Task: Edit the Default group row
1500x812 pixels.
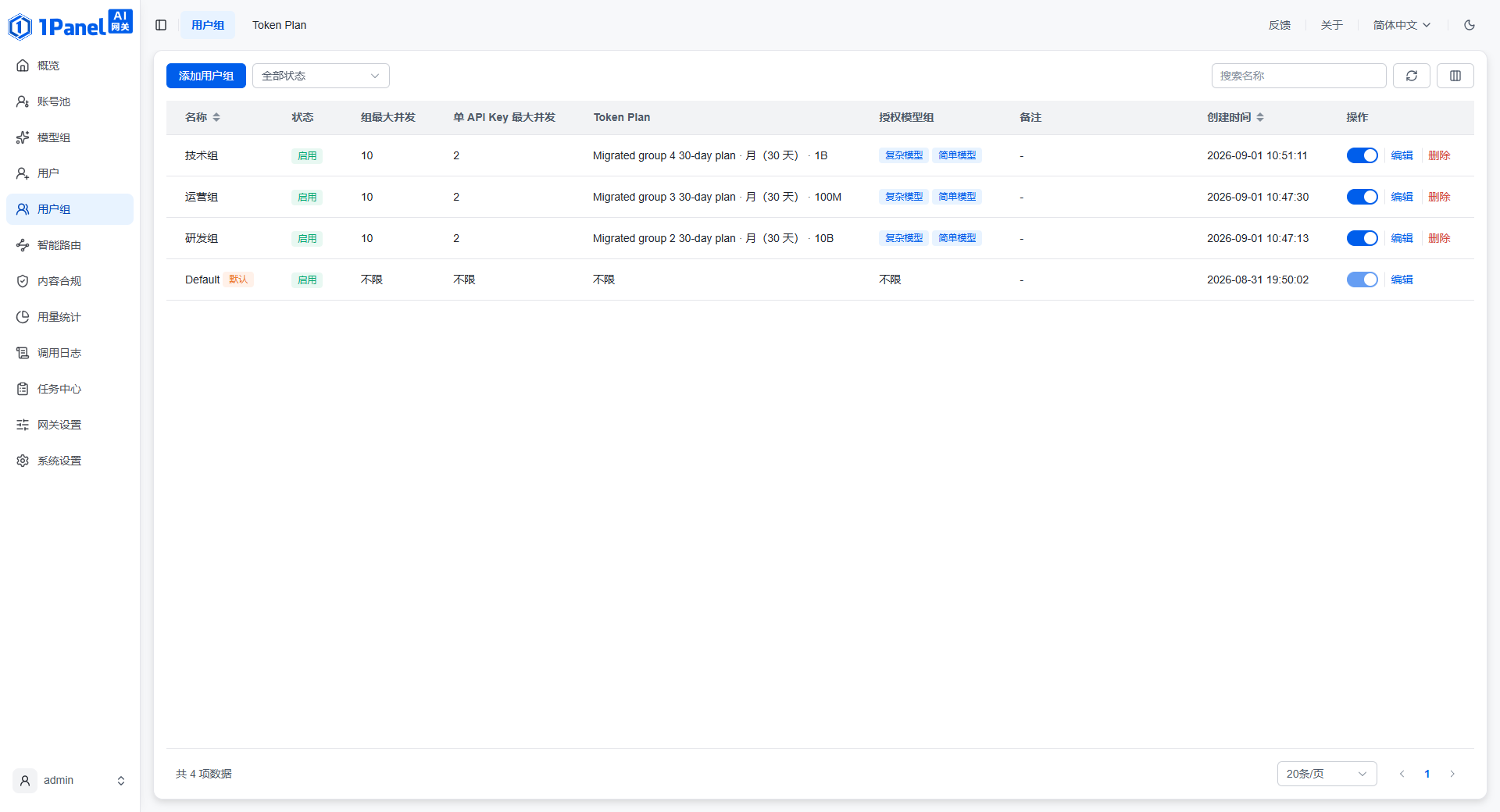Action: click(x=1402, y=280)
